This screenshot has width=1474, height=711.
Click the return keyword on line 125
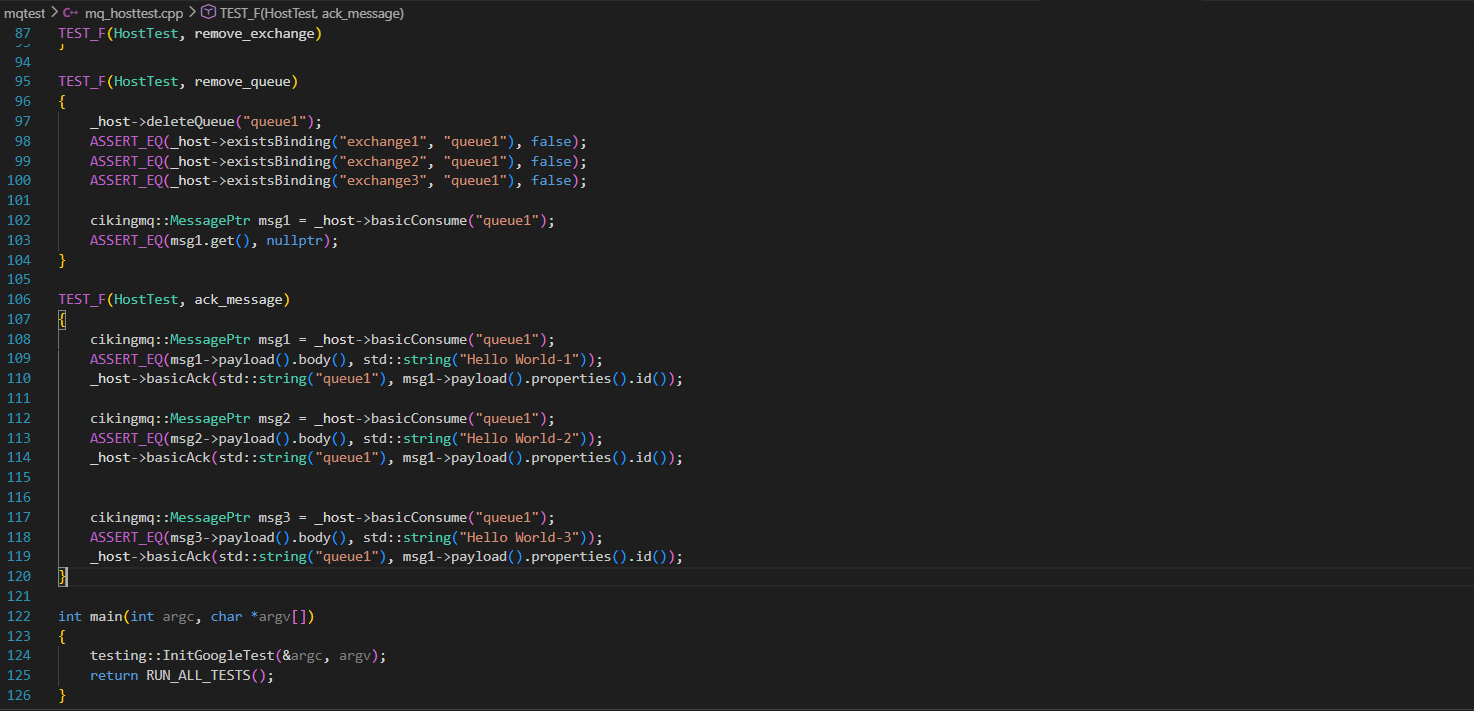(x=114, y=675)
